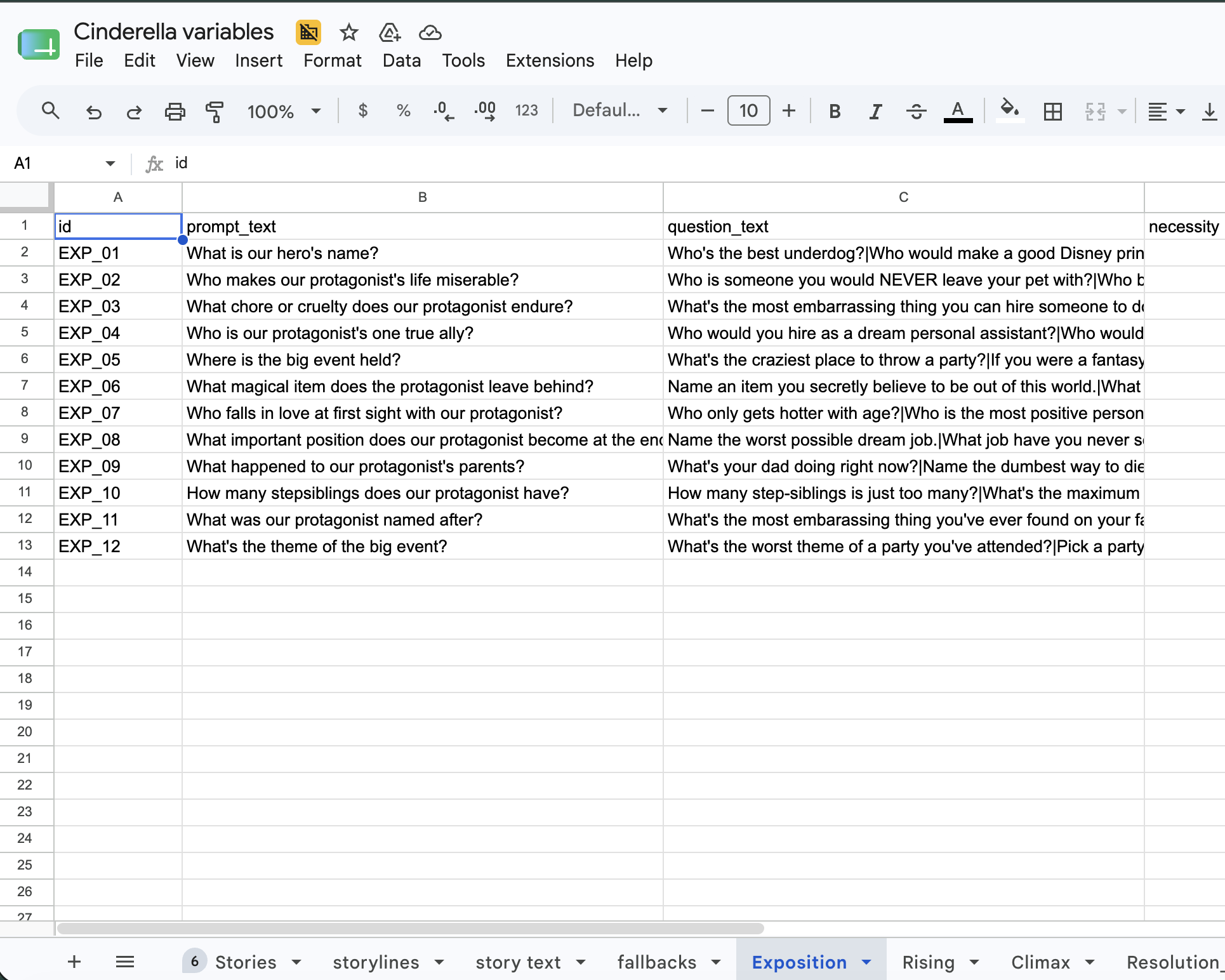Star the Cinderella variables document

[348, 32]
